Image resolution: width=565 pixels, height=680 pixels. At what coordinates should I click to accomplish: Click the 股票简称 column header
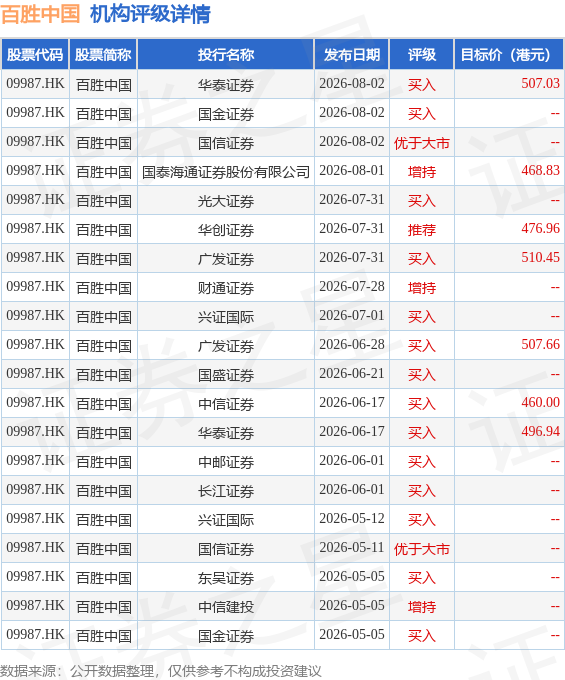point(103,55)
